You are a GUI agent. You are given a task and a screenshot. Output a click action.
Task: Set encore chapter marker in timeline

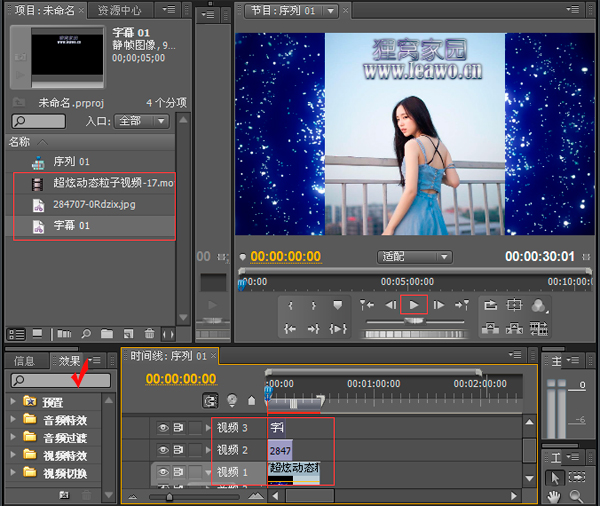pyautogui.click(x=232, y=400)
